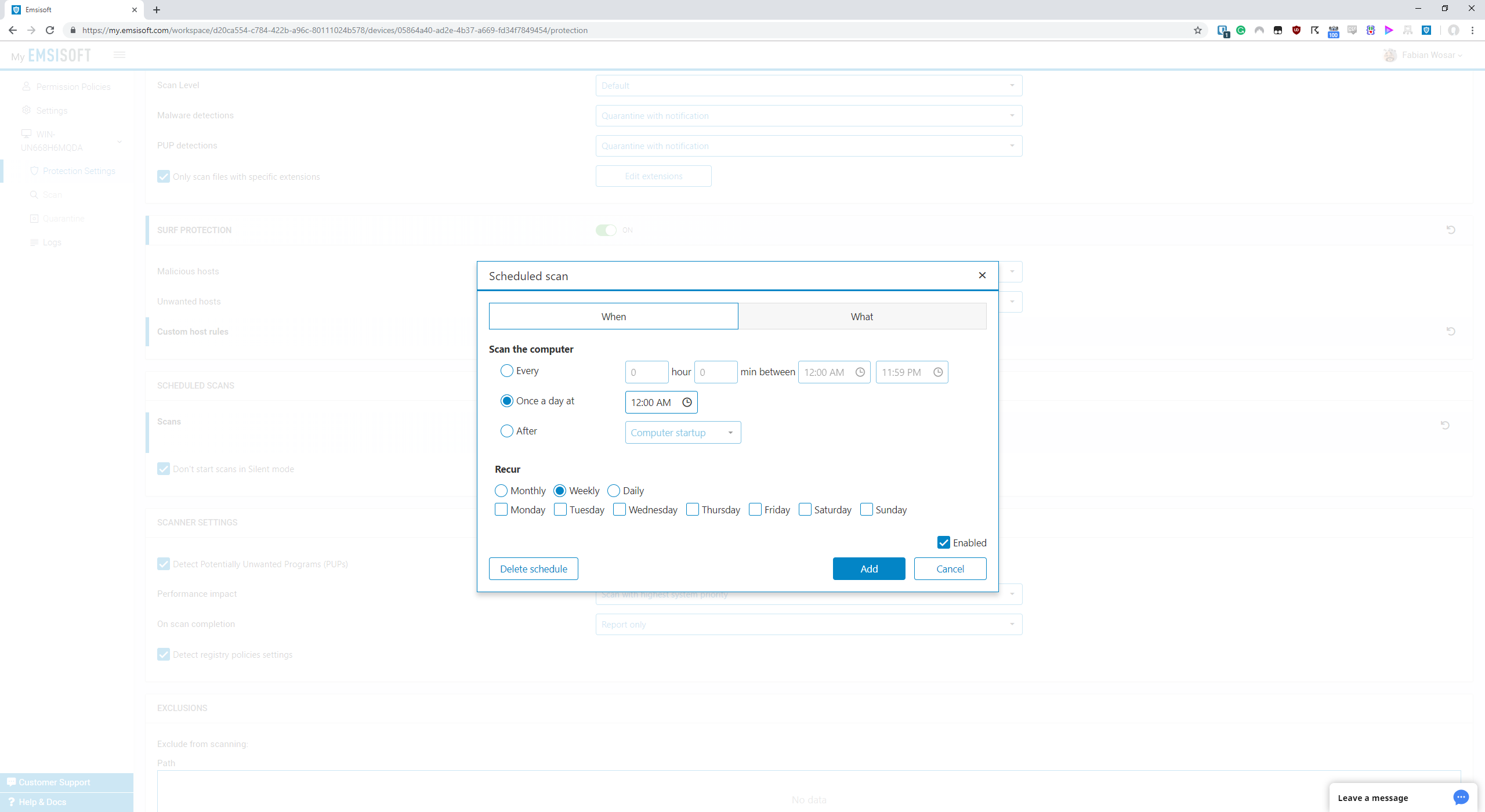Click the clock icon in Once a day time field
Image resolution: width=1485 pixels, height=812 pixels.
(687, 403)
